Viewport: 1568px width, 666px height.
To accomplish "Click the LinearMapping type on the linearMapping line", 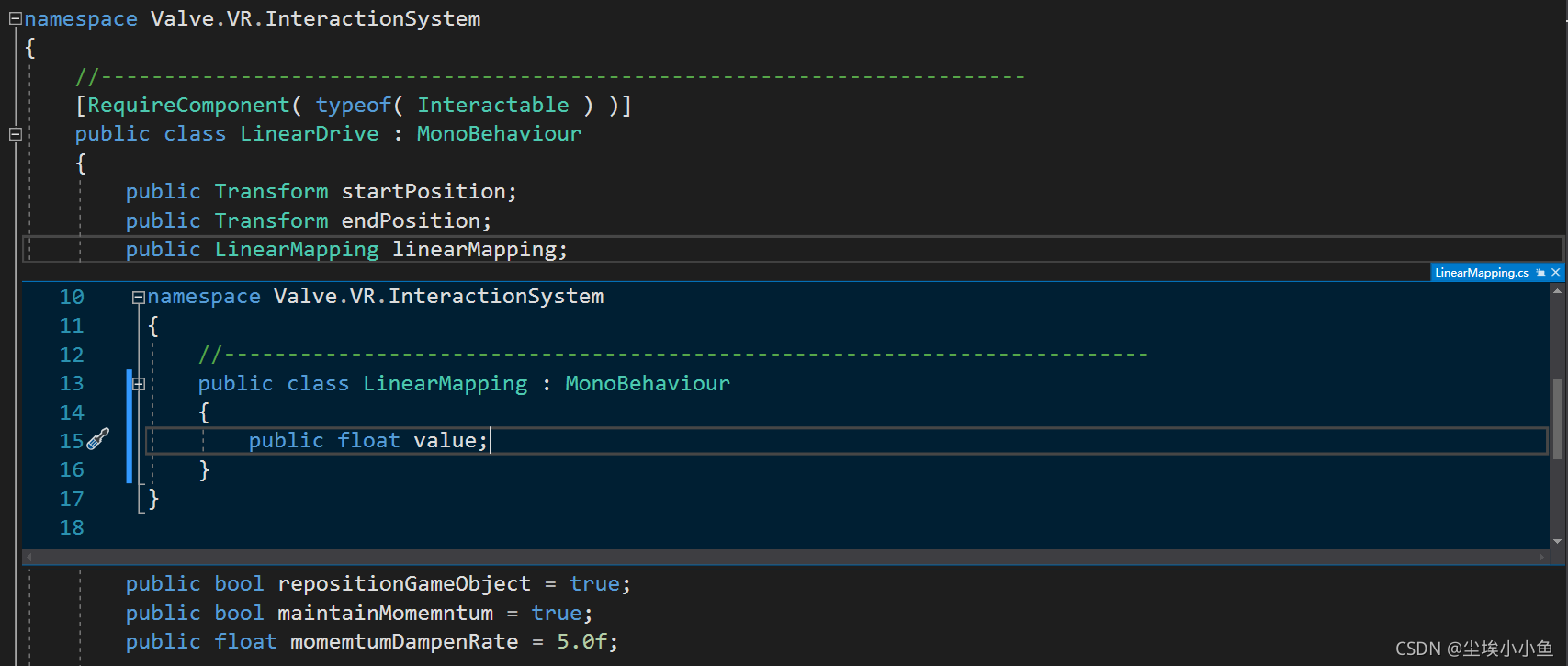I will [x=296, y=250].
